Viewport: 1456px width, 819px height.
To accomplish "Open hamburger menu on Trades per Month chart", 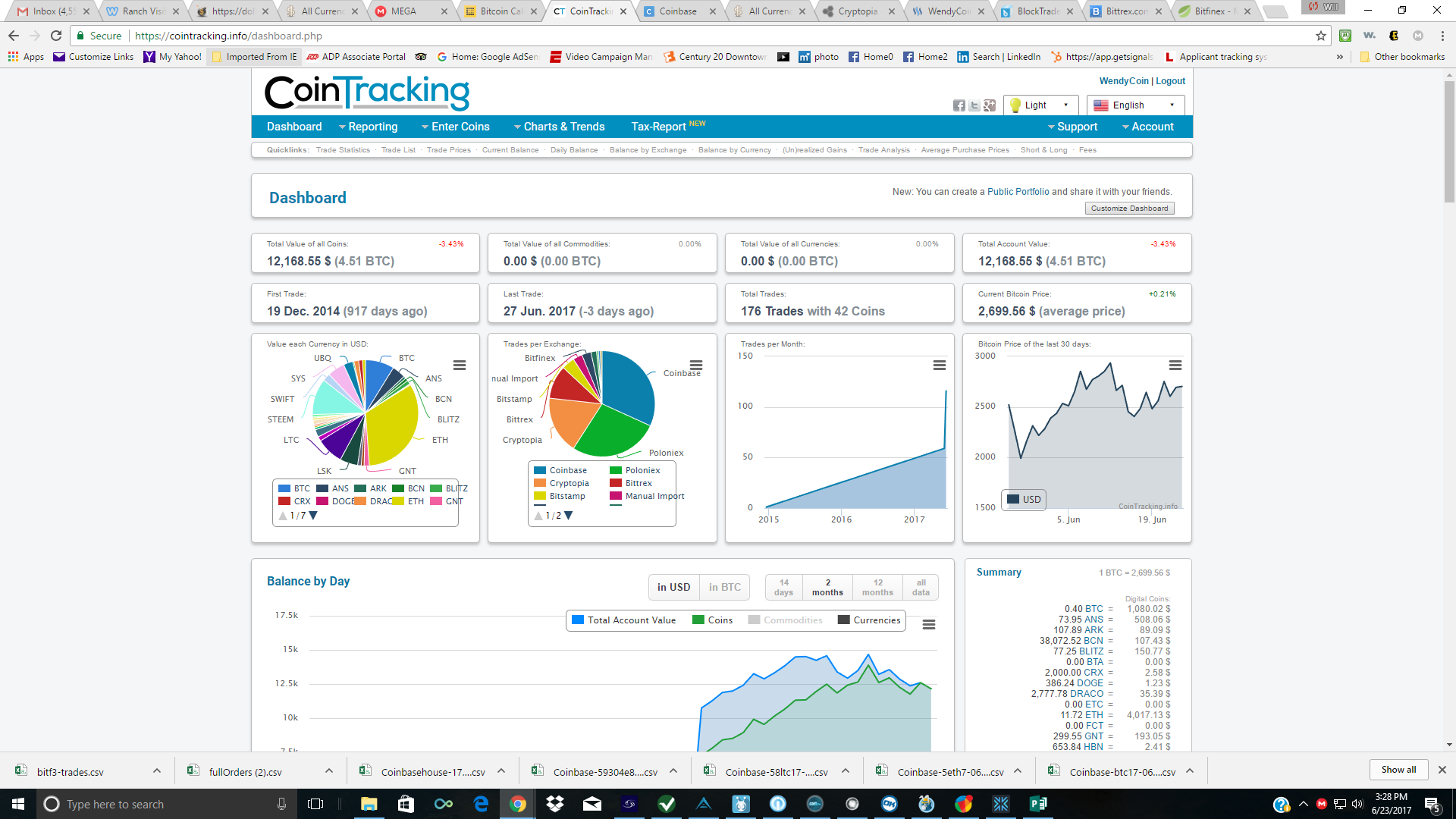I will (939, 366).
